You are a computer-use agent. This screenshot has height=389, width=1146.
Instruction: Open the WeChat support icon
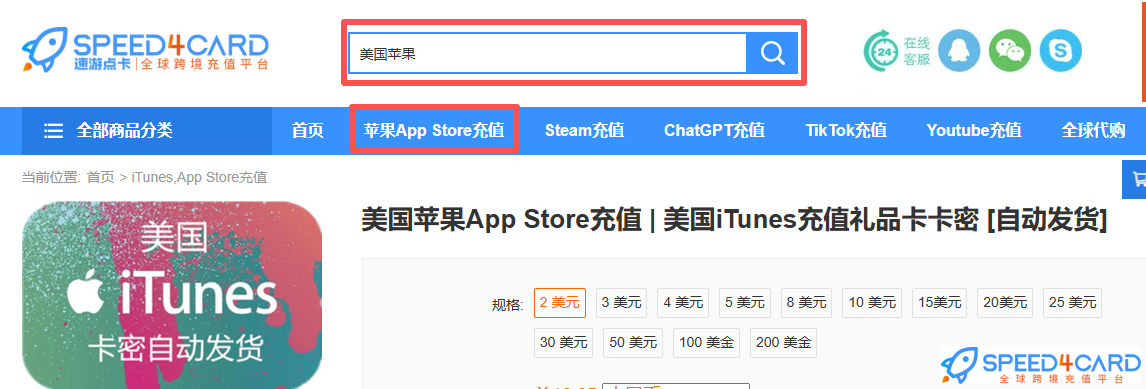1009,51
